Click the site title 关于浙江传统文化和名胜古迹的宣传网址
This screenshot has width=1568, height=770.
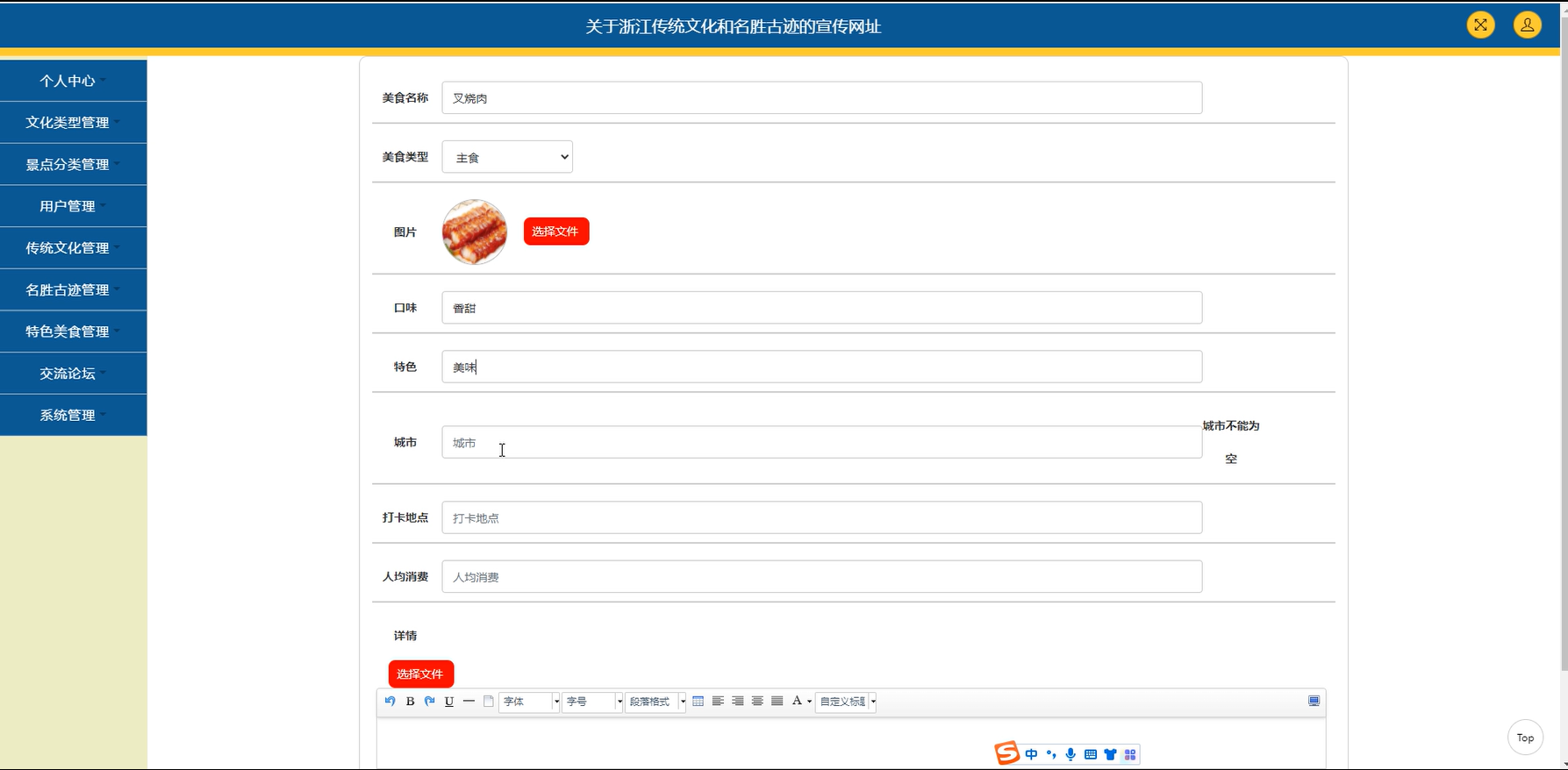click(x=734, y=26)
